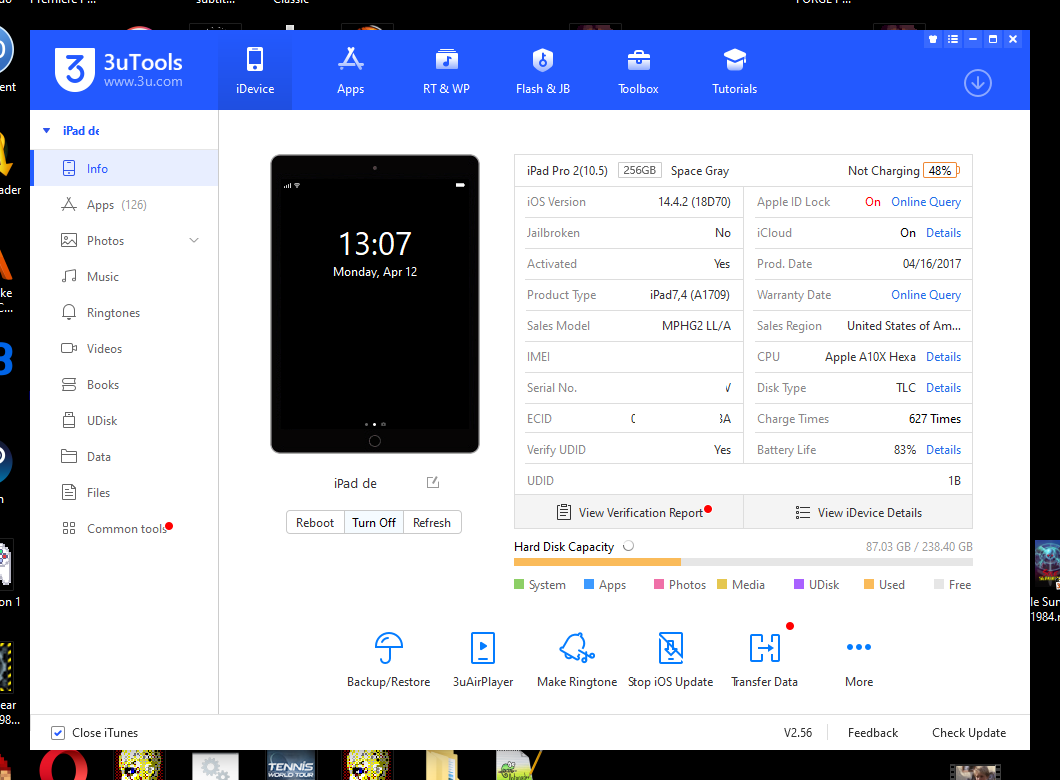This screenshot has width=1060, height=780.
Task: Click the Apps legend swatch
Action: tap(589, 585)
